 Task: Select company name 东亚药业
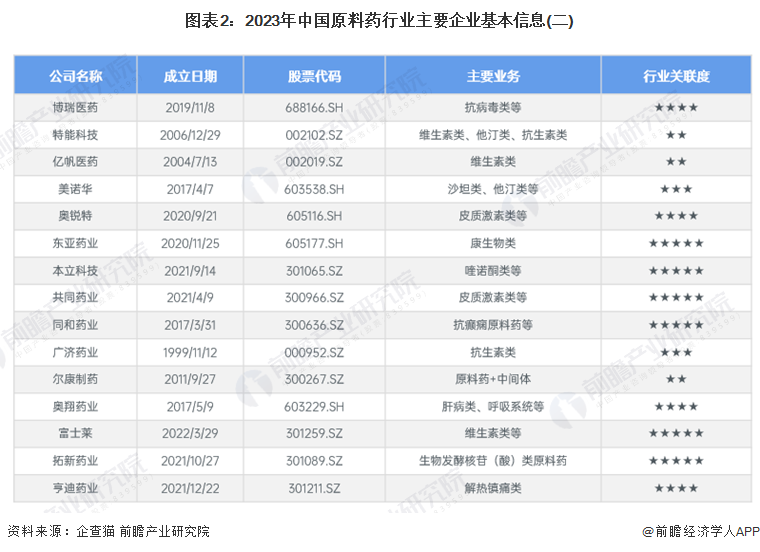pos(75,243)
